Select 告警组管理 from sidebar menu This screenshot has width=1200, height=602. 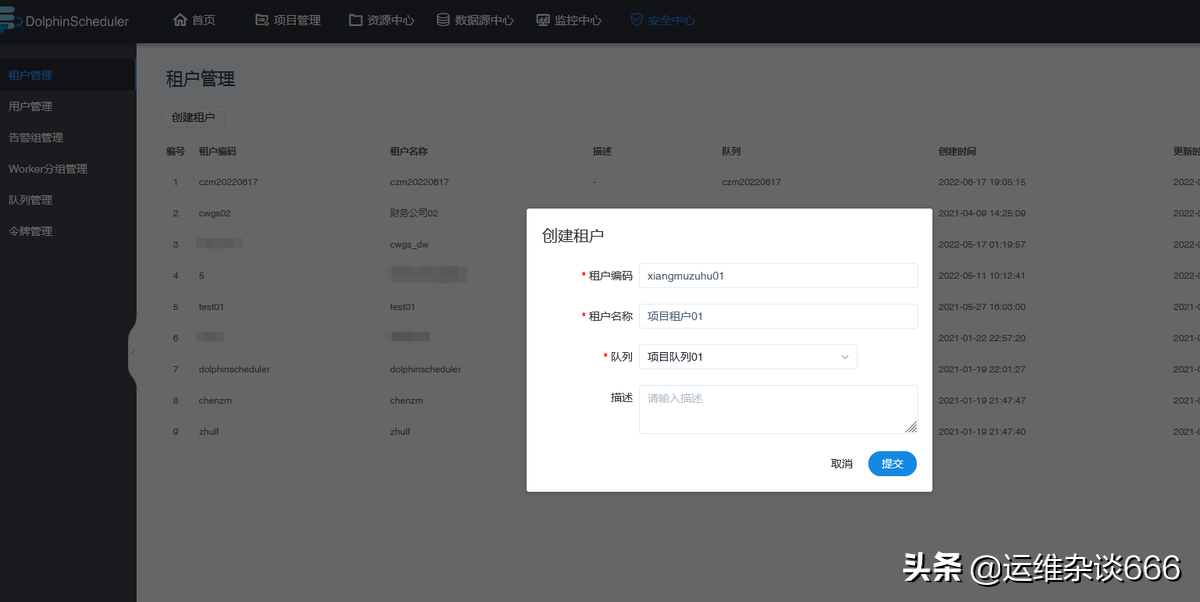[36, 137]
